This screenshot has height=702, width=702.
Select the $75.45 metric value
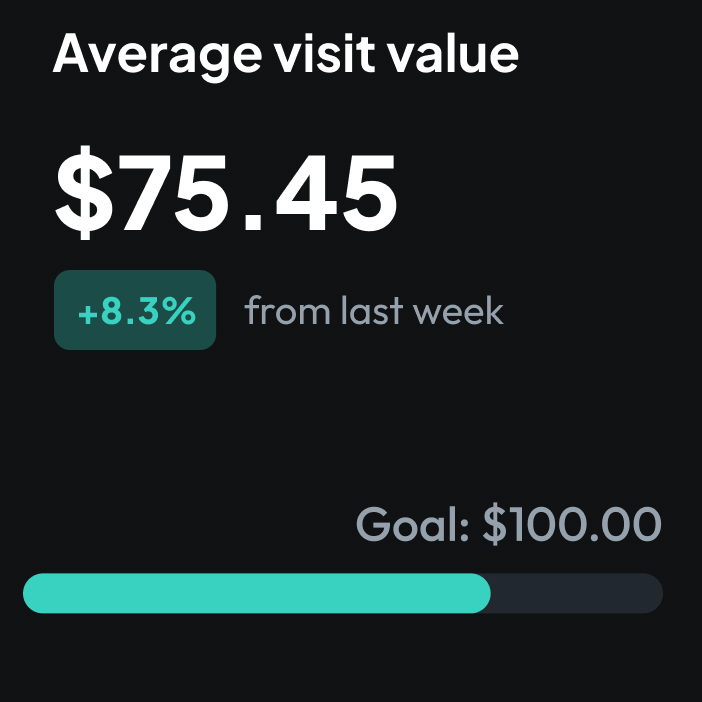tap(226, 193)
